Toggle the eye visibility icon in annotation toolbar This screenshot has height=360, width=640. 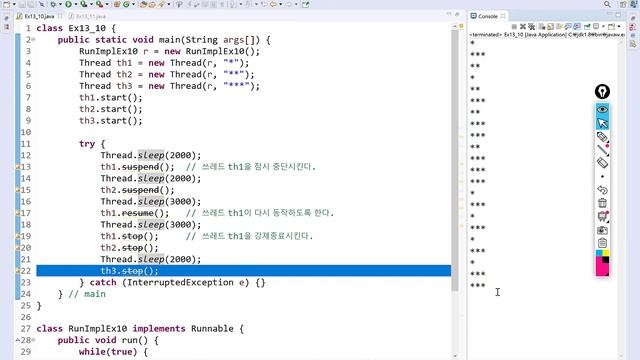(x=602, y=109)
